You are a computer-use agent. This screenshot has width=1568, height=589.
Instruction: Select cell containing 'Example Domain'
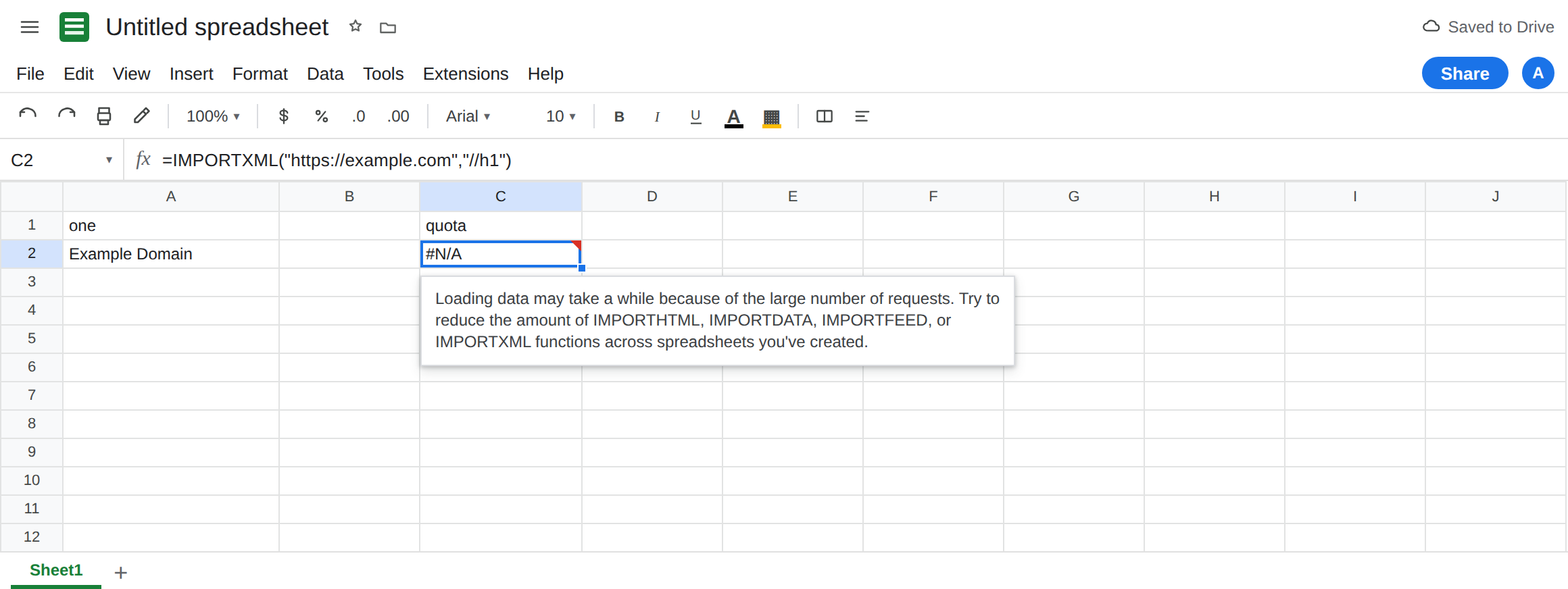pyautogui.click(x=171, y=254)
